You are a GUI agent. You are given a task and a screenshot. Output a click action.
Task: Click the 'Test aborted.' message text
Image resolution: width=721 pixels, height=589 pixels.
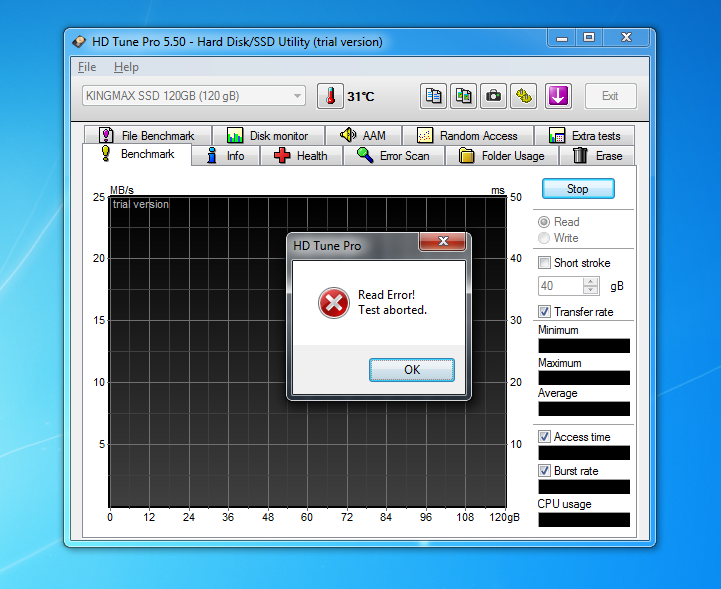392,310
